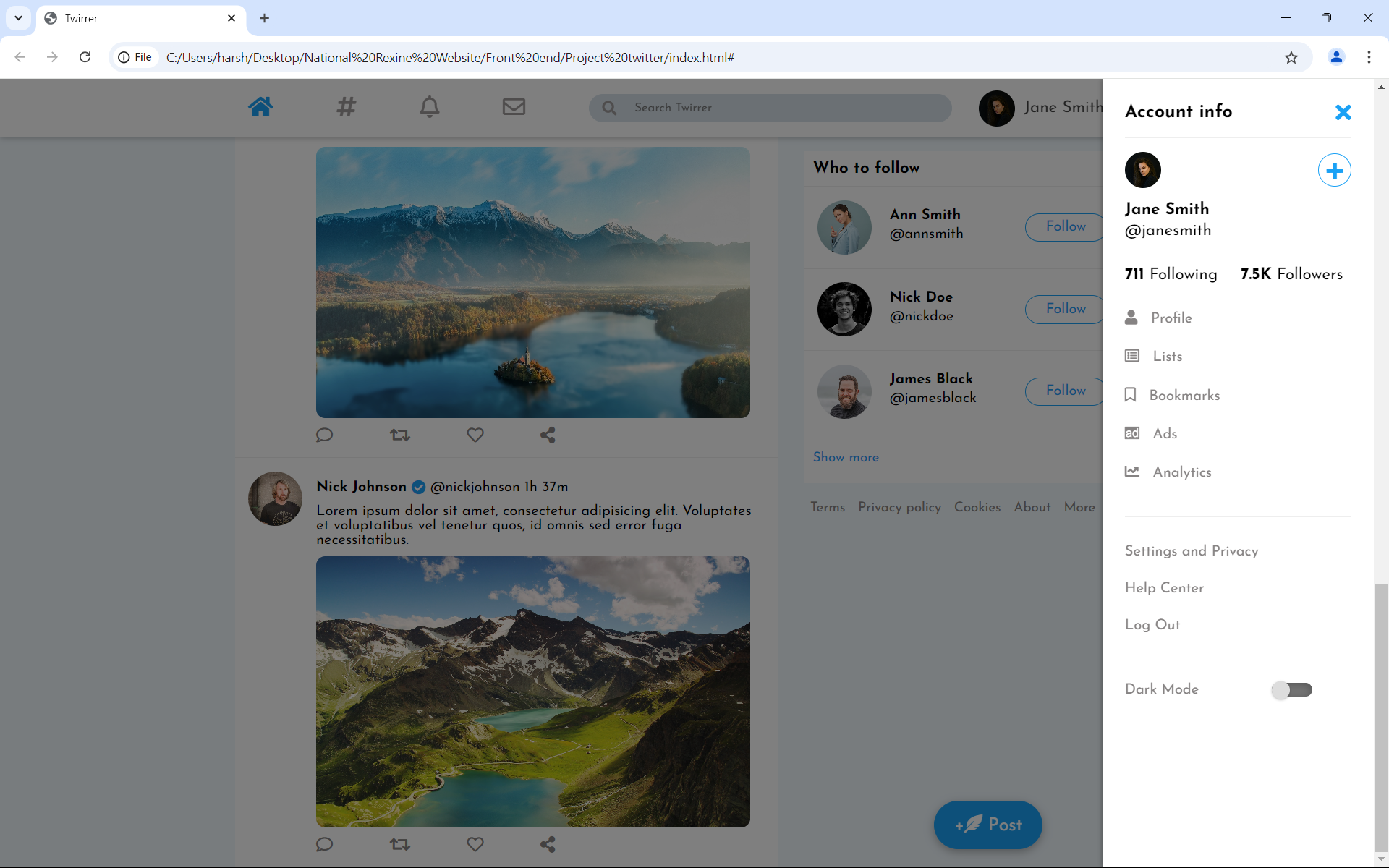Reply to the lake island photo post

[x=324, y=435]
